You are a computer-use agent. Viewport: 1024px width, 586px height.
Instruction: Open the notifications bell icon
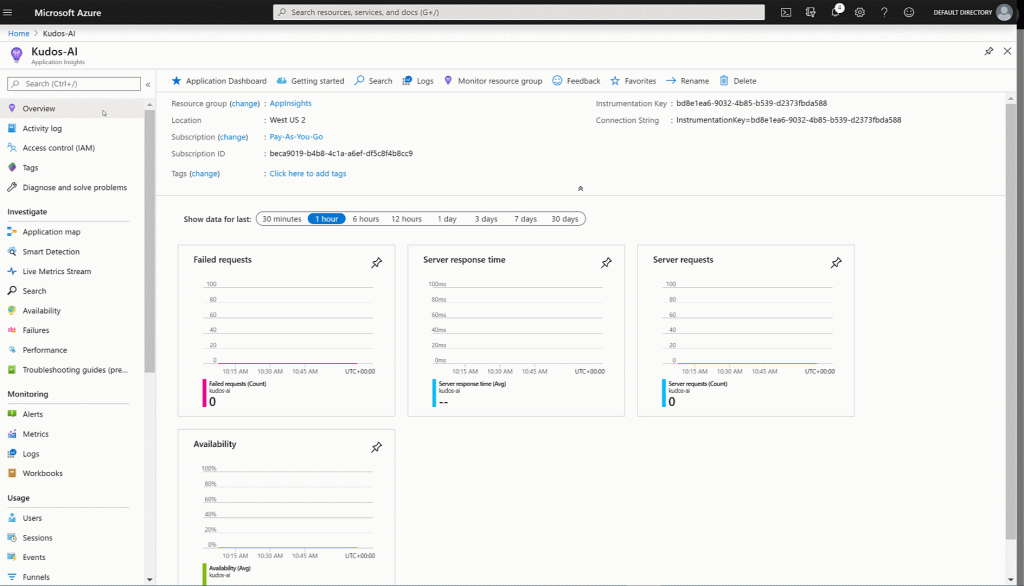pyautogui.click(x=835, y=12)
